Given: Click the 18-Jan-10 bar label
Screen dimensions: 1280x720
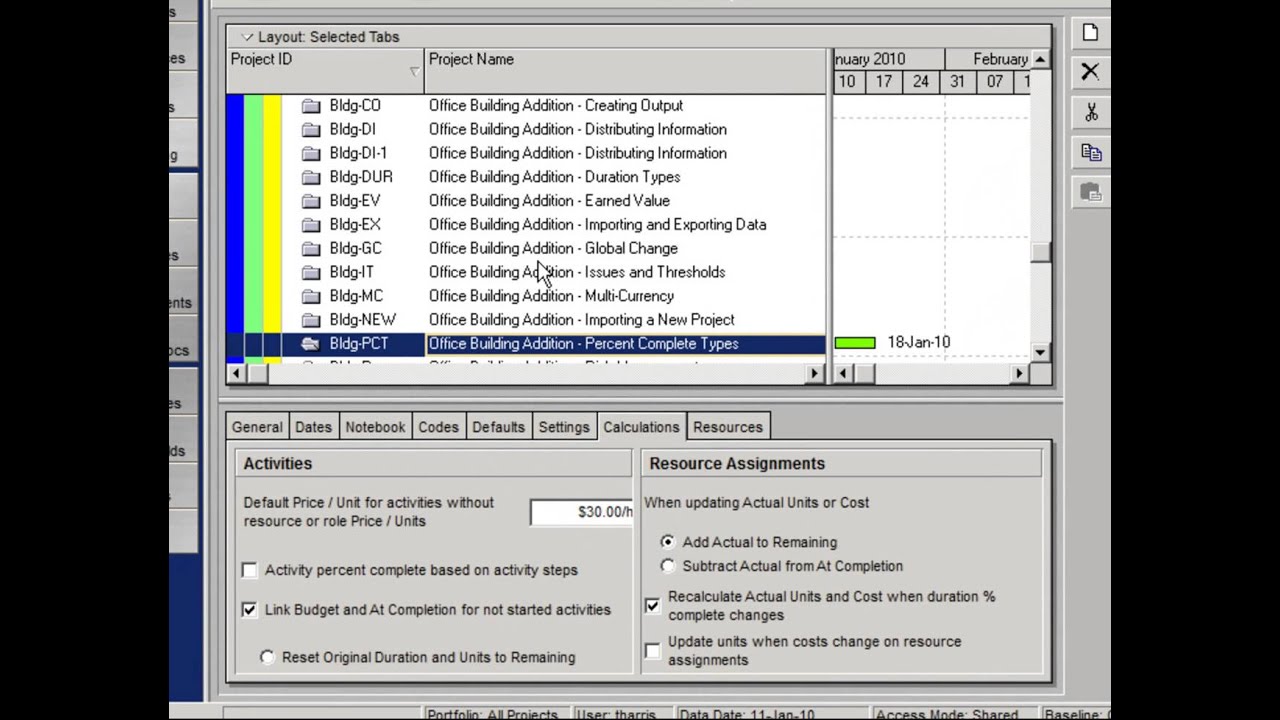Looking at the screenshot, I should (919, 342).
